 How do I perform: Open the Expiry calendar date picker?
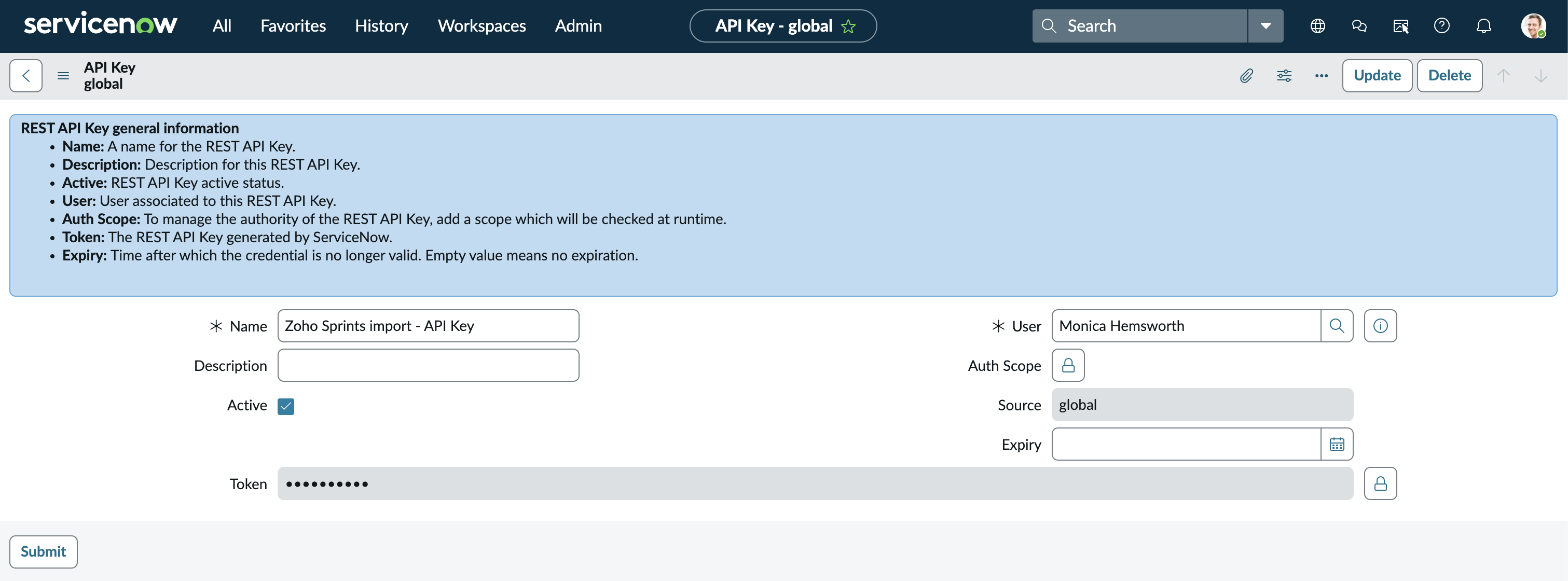(1337, 444)
